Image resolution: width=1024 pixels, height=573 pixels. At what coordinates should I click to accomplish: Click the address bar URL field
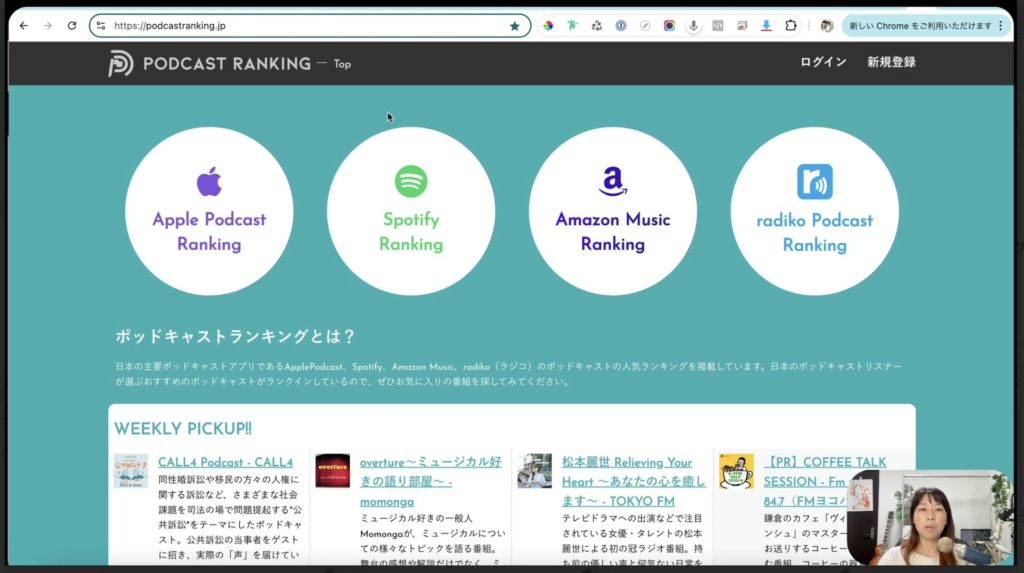coord(300,26)
